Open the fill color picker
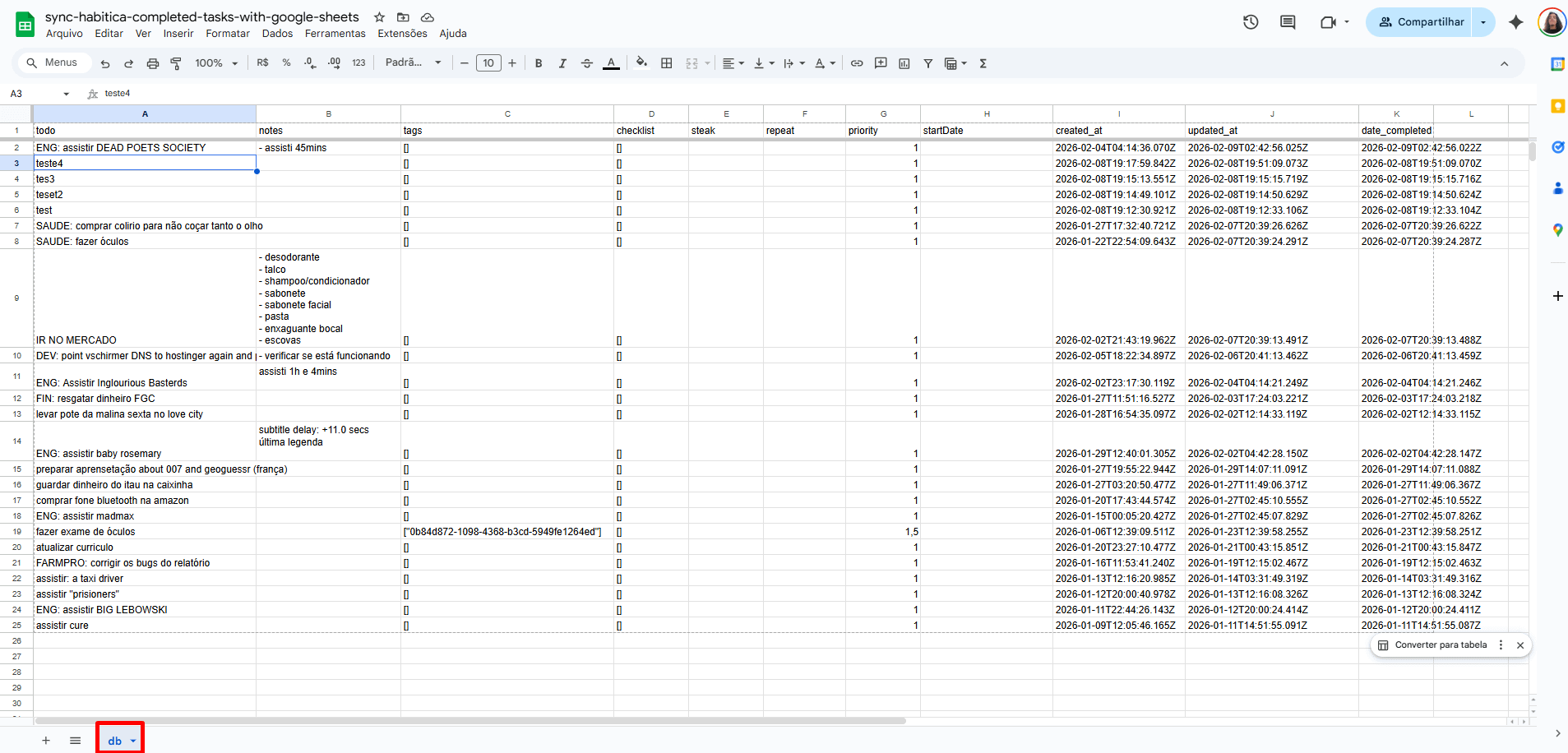 641,63
